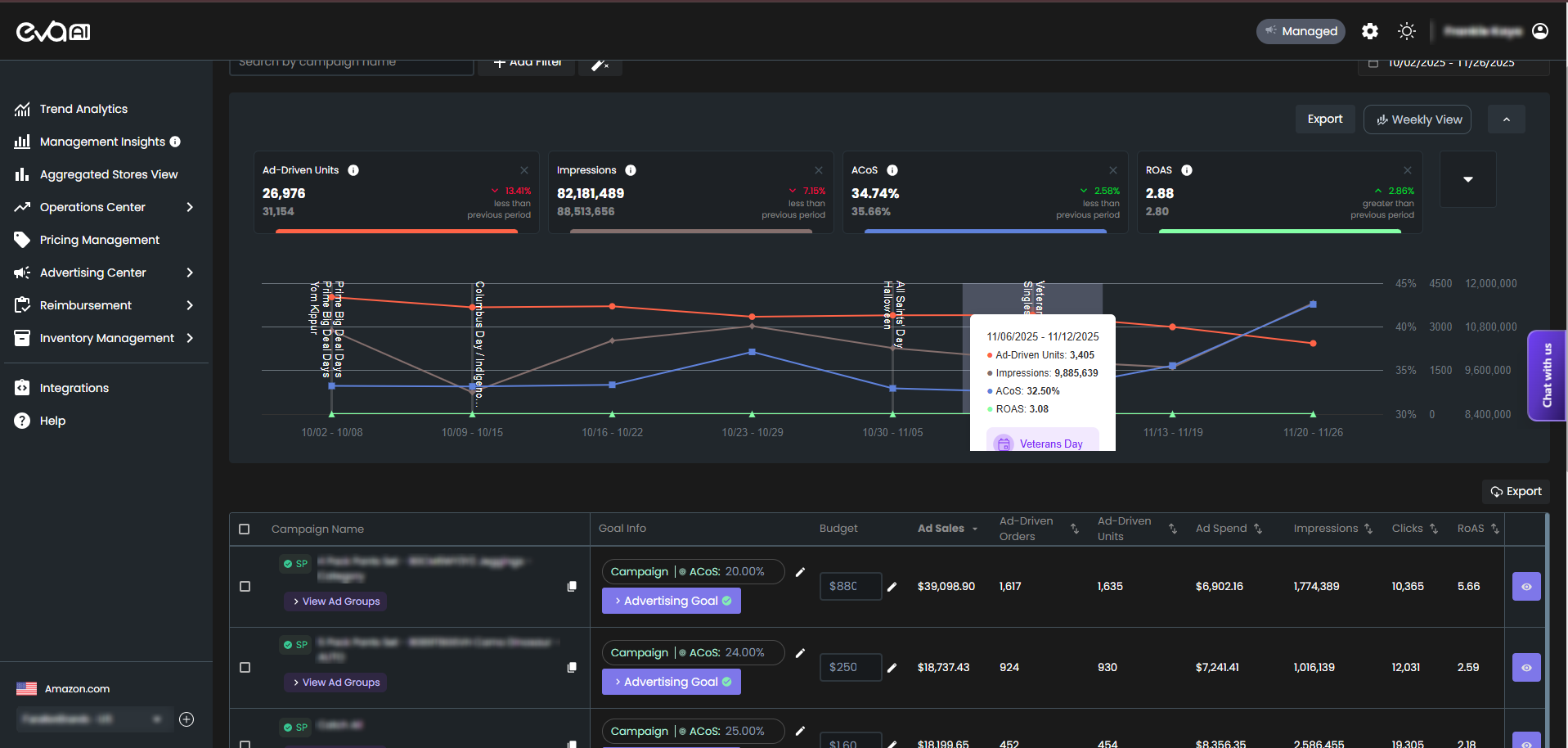Switch to Weekly View
This screenshot has height=748, width=1568.
click(1417, 119)
